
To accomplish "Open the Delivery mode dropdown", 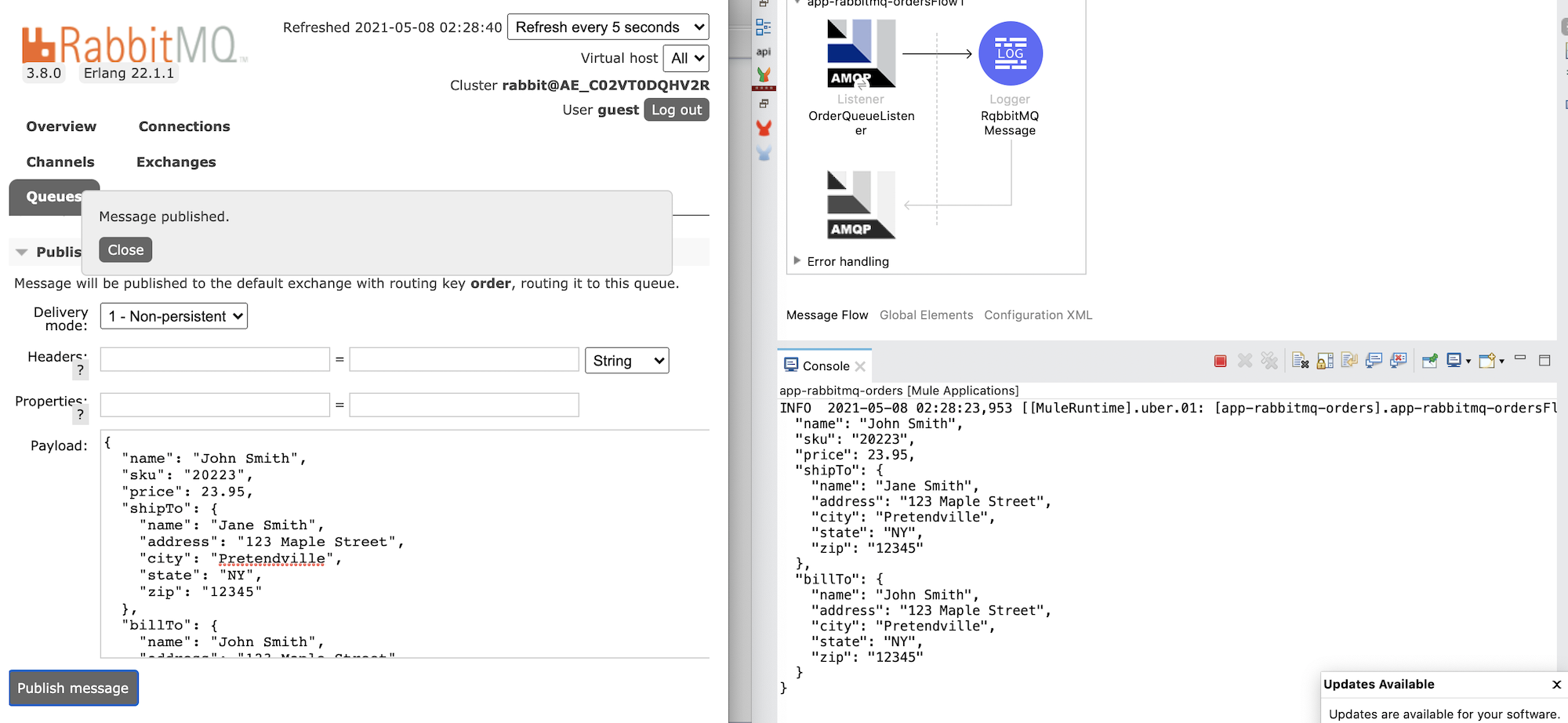I will coord(174,316).
